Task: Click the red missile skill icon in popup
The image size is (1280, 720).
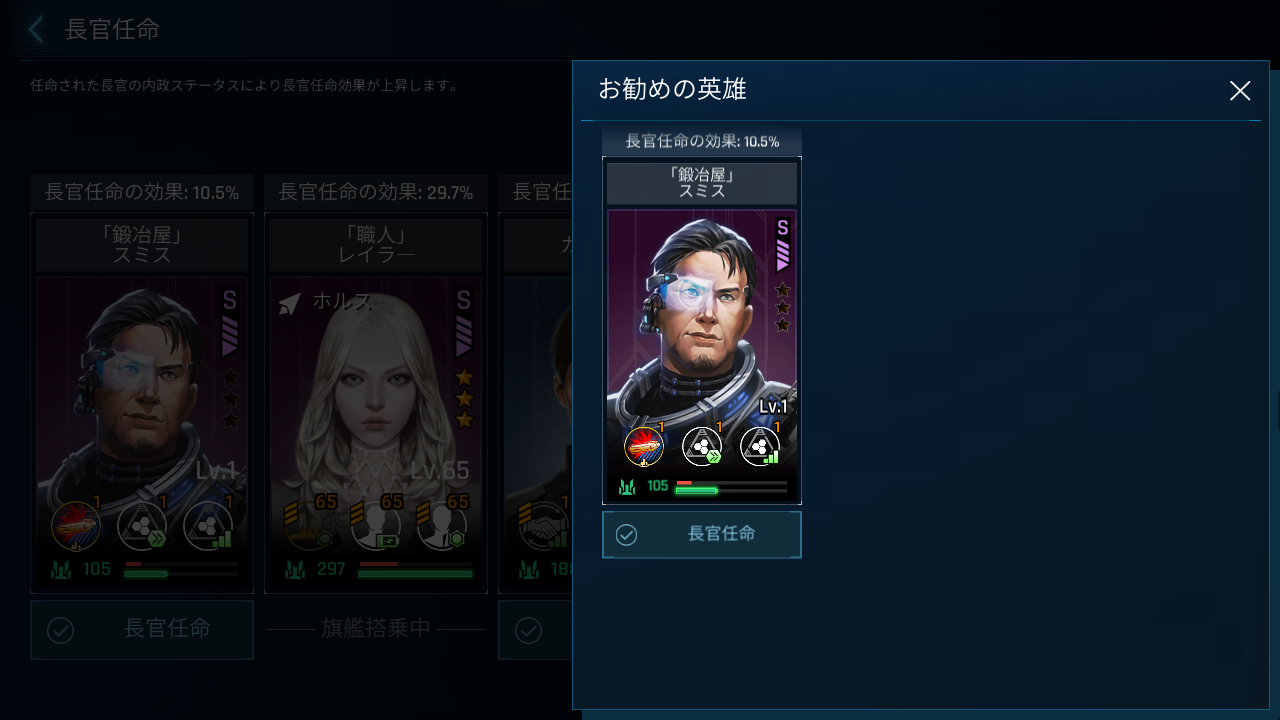Action: [x=644, y=446]
